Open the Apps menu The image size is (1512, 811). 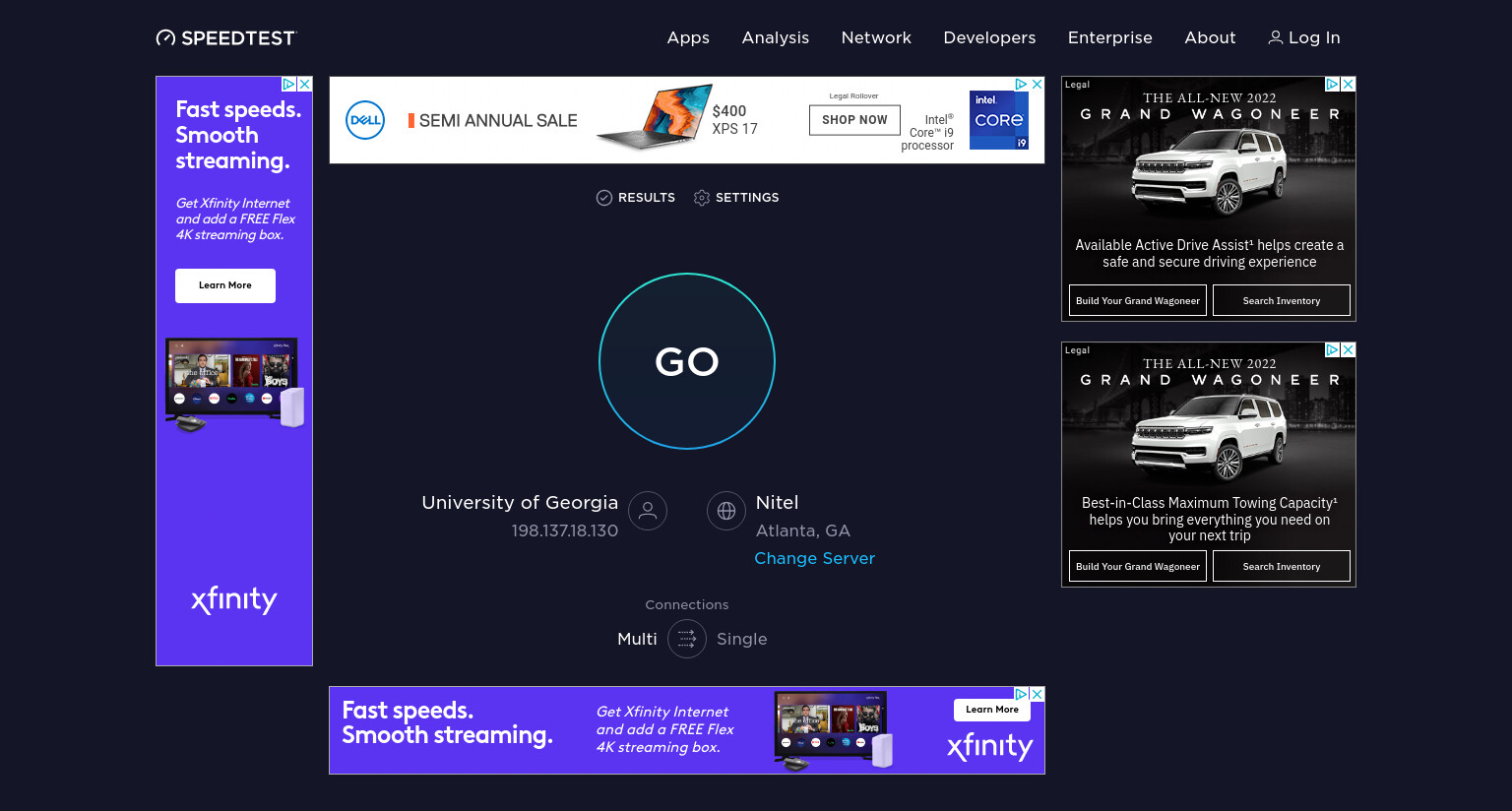(688, 37)
